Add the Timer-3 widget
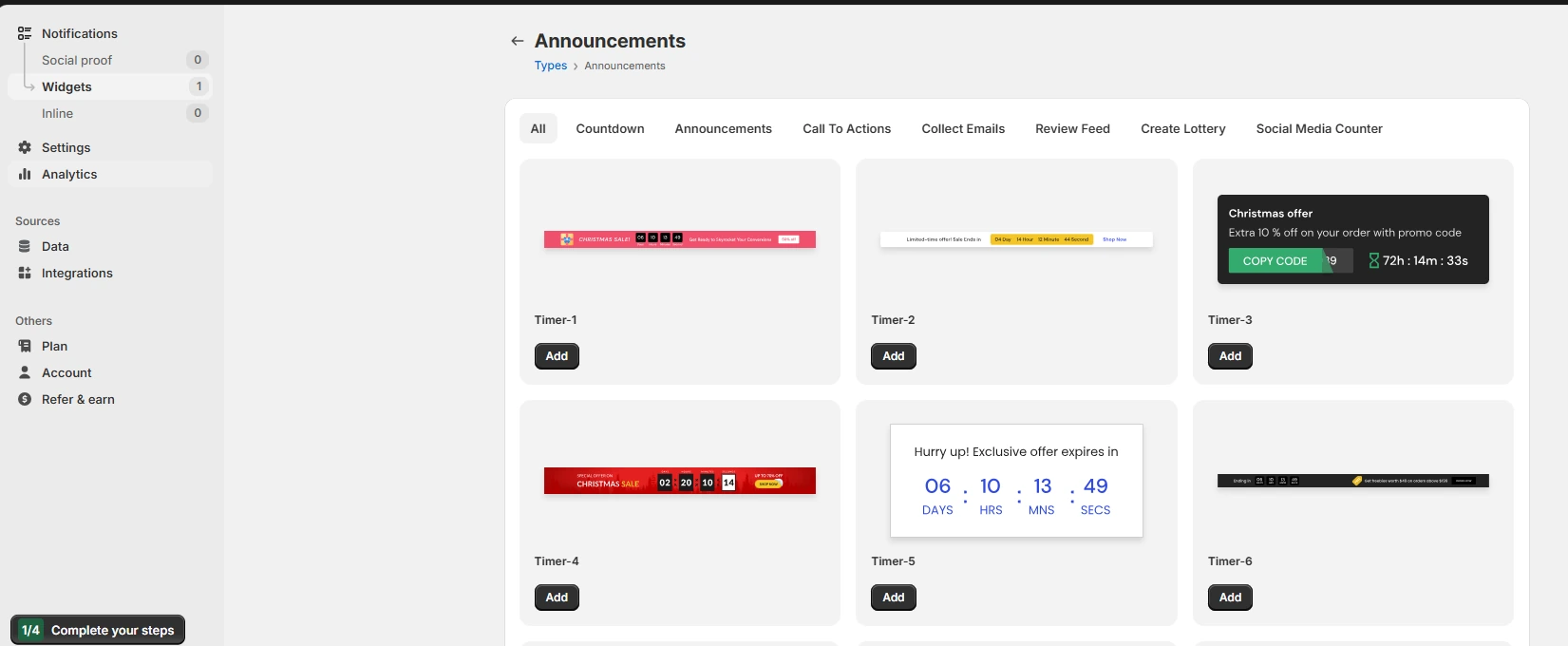The image size is (1568, 646). (1230, 356)
